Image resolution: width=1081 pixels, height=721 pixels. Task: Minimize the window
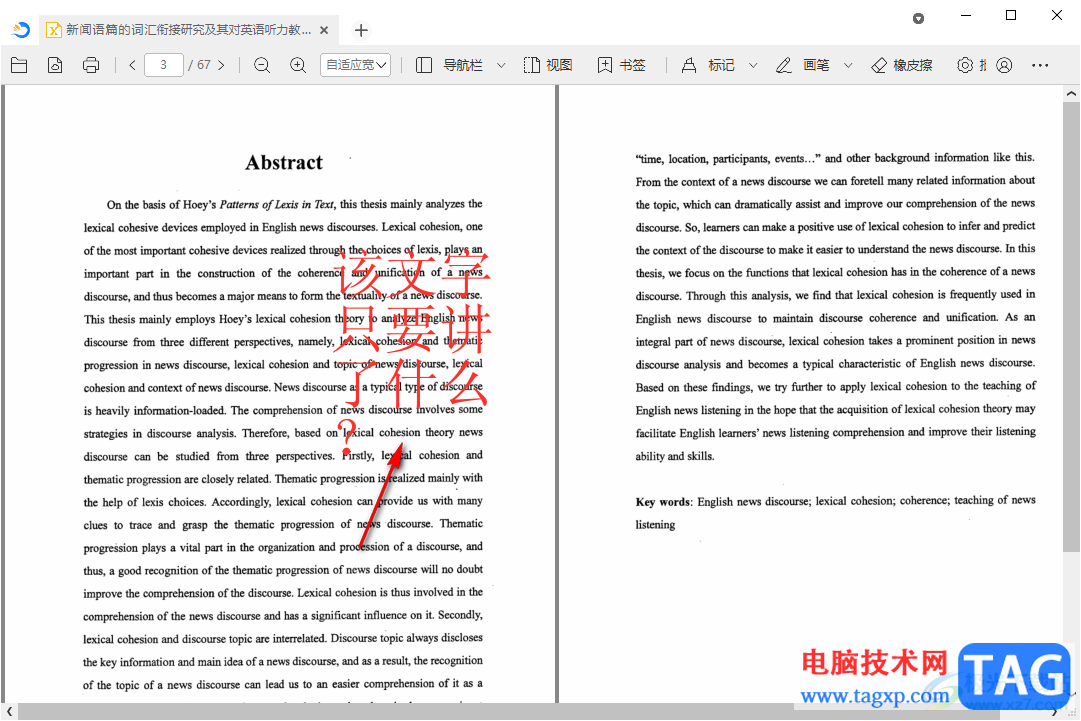point(966,15)
